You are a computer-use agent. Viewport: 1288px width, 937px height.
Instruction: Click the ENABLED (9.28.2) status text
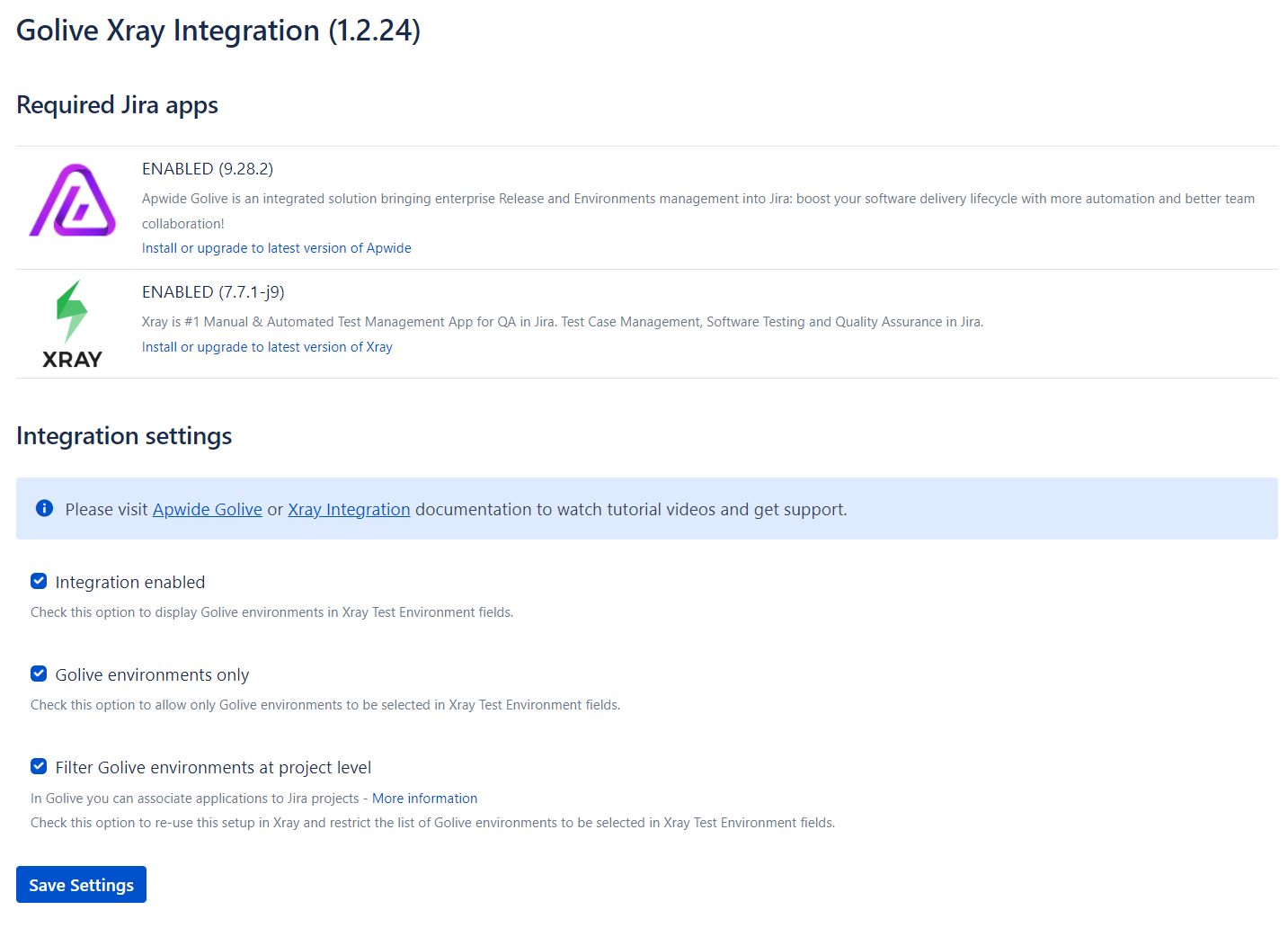[x=208, y=169]
